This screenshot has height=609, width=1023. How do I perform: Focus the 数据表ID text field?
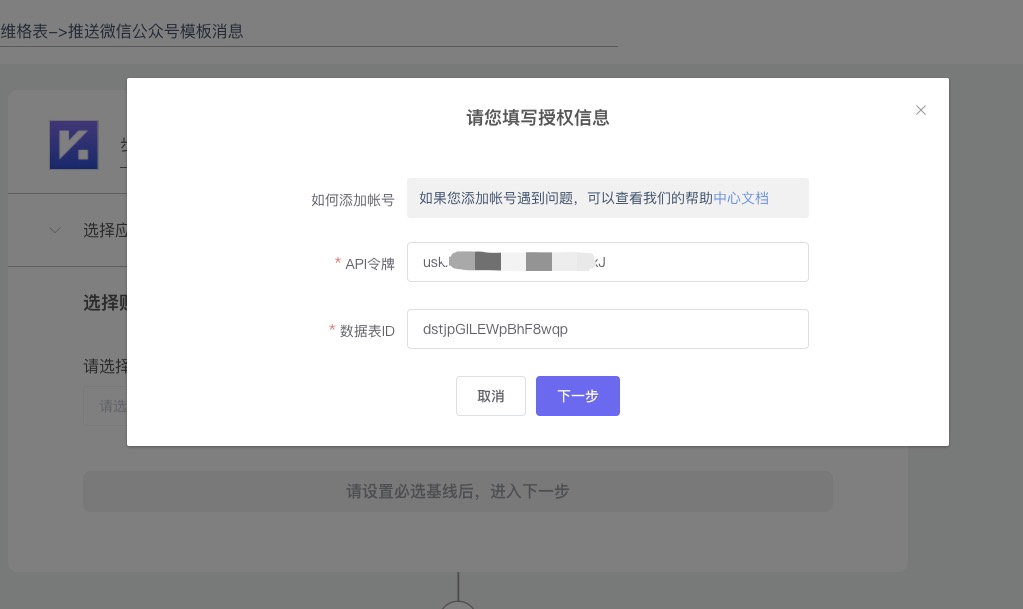607,329
